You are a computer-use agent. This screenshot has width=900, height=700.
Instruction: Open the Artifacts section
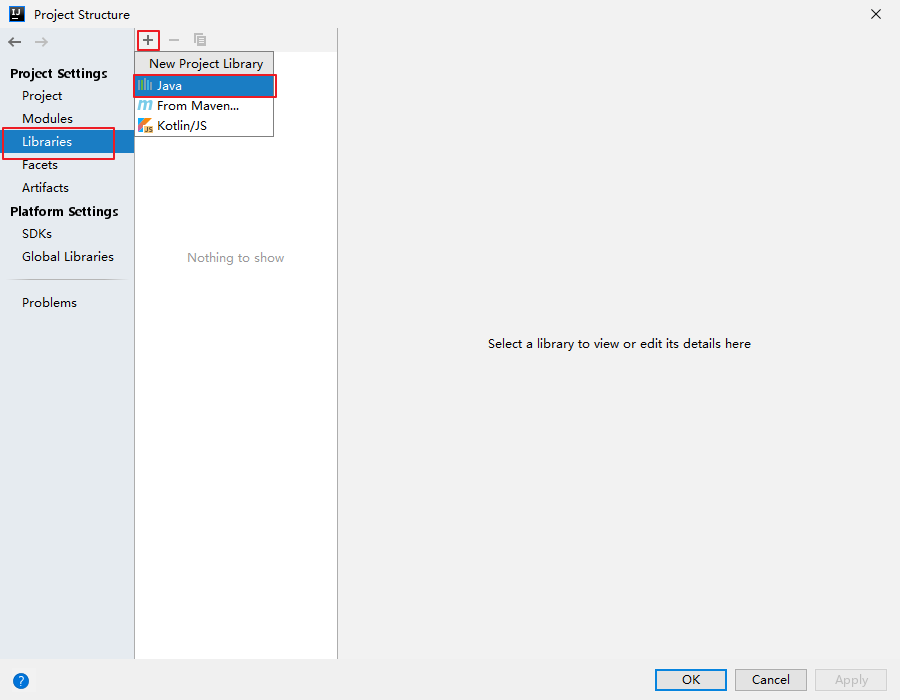45,188
